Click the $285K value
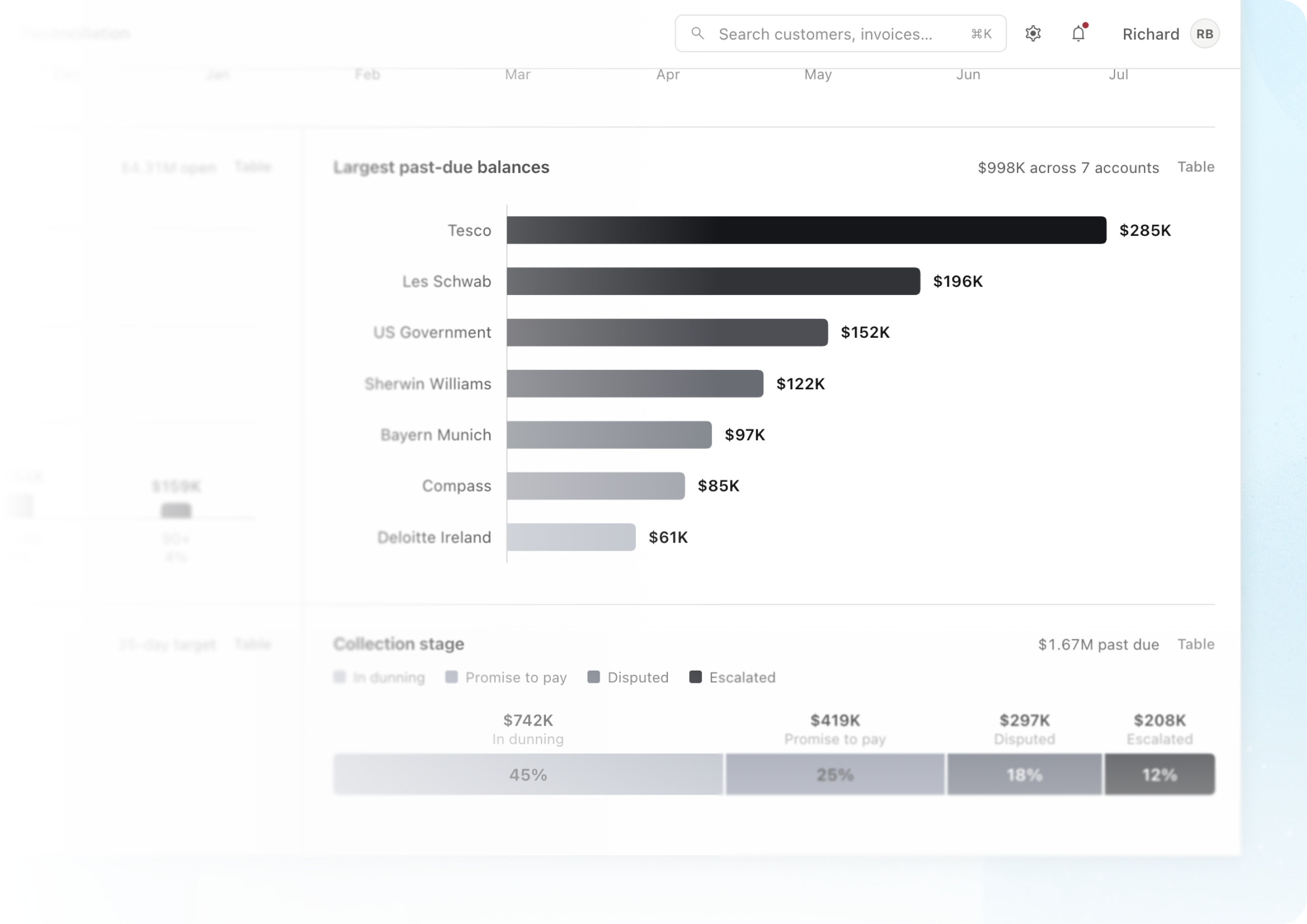This screenshot has width=1307, height=924. tap(1145, 230)
